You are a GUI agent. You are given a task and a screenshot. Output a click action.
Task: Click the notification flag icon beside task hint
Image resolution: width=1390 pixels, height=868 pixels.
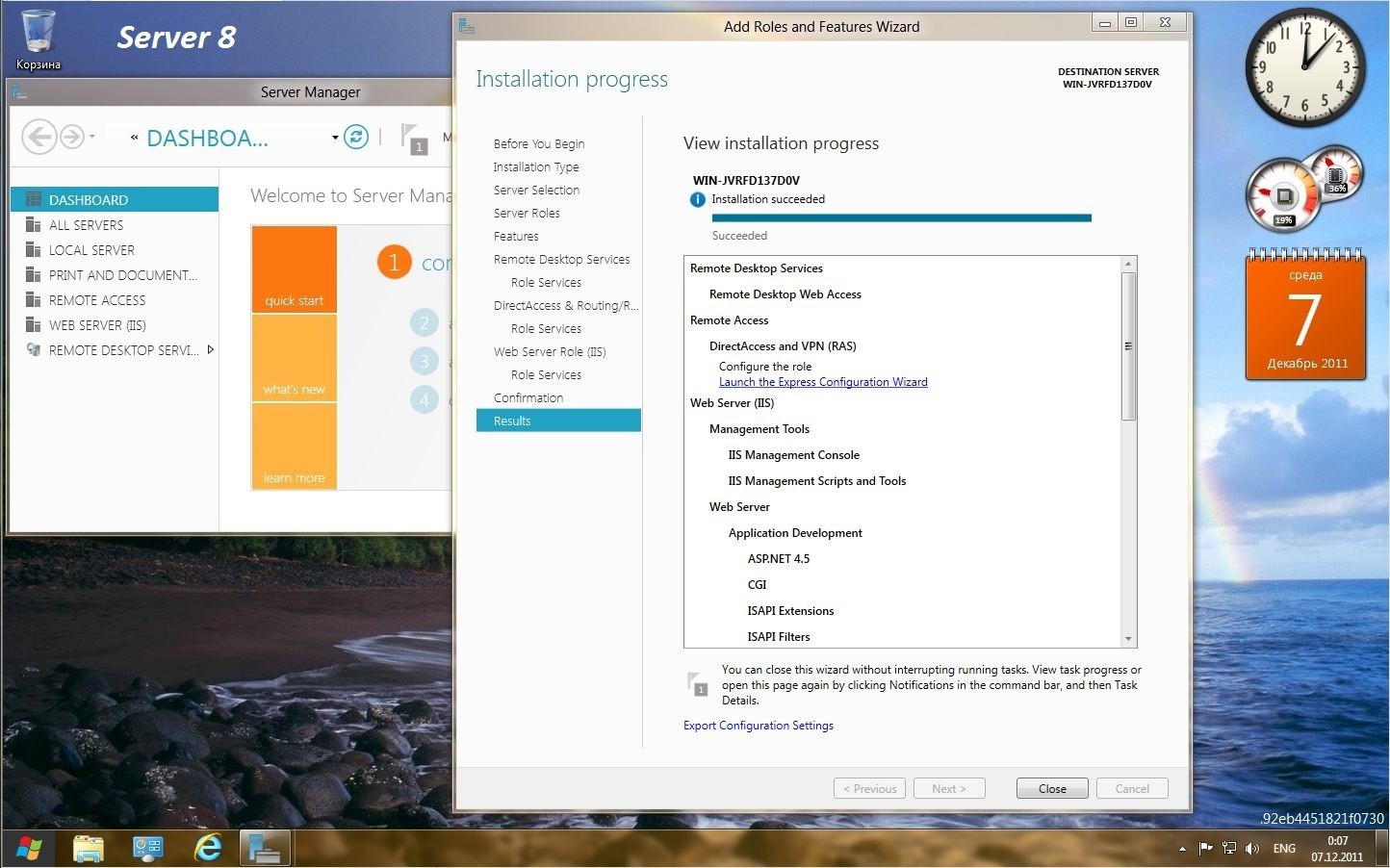coord(699,683)
